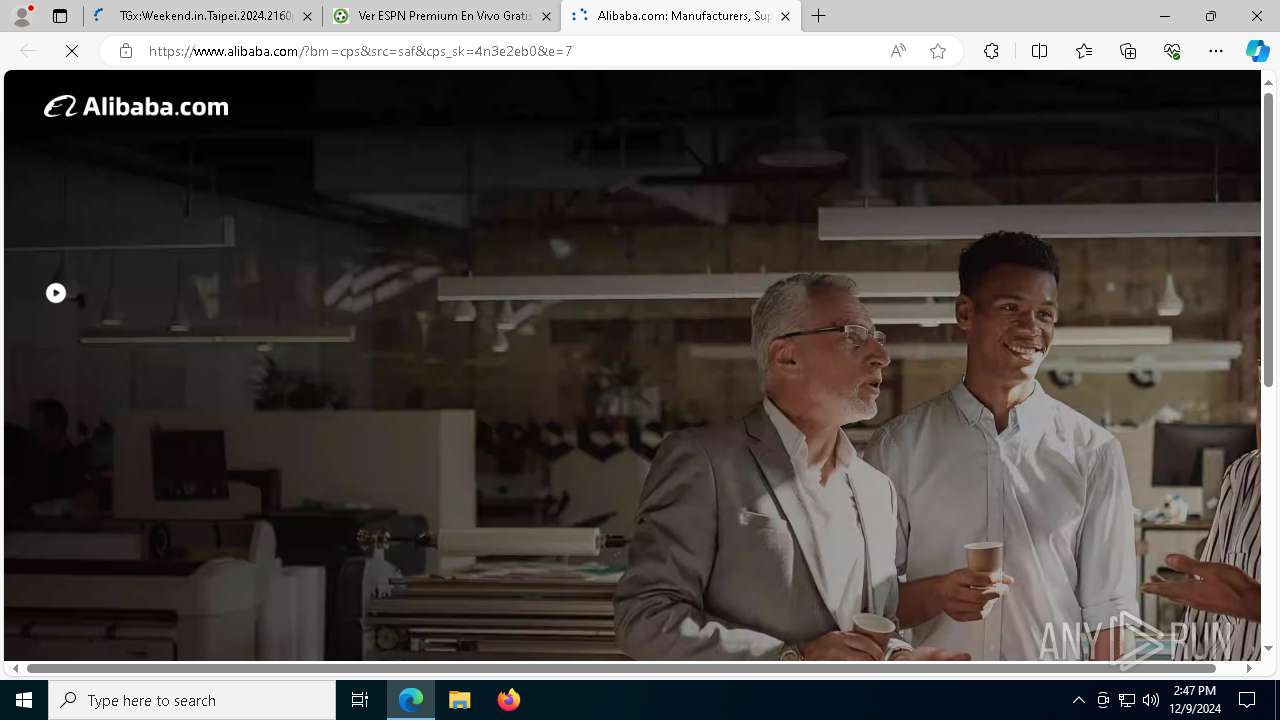Click the Alibaba.com logo
This screenshot has width=1280, height=720.
point(136,106)
